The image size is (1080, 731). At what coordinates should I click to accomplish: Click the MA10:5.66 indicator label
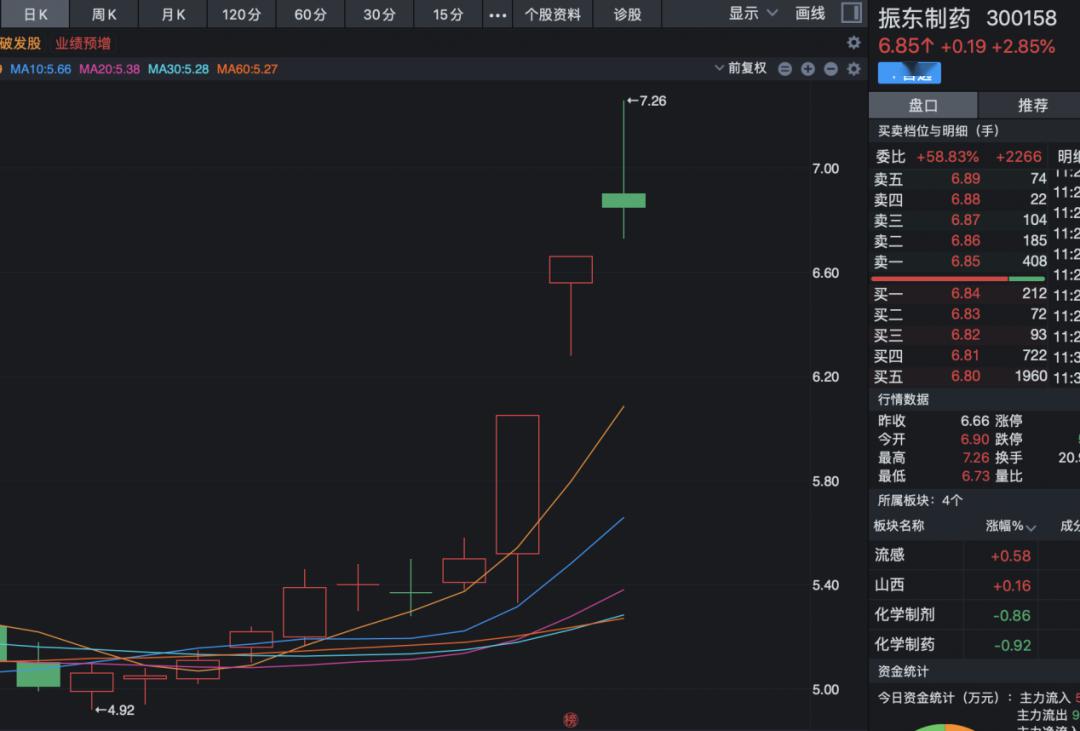[41, 69]
